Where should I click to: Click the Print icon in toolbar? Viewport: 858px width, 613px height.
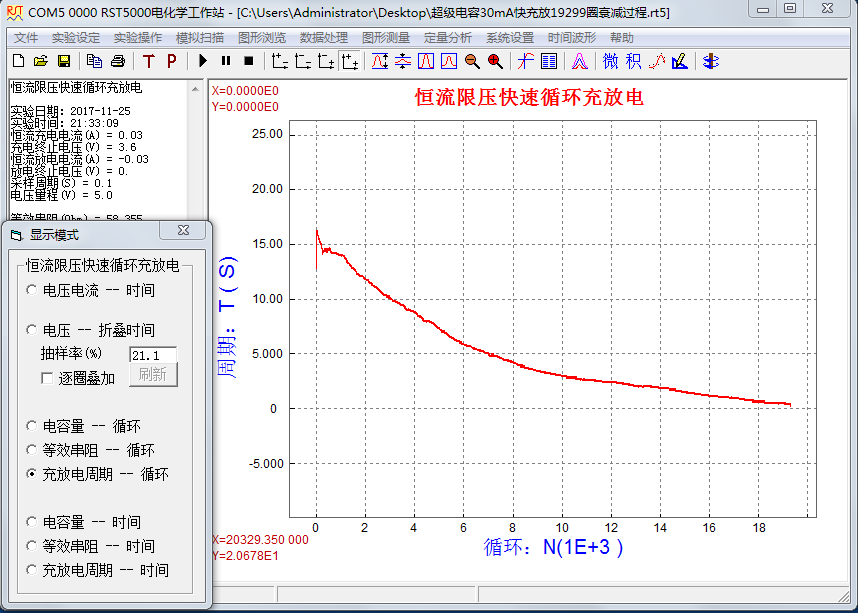point(117,61)
